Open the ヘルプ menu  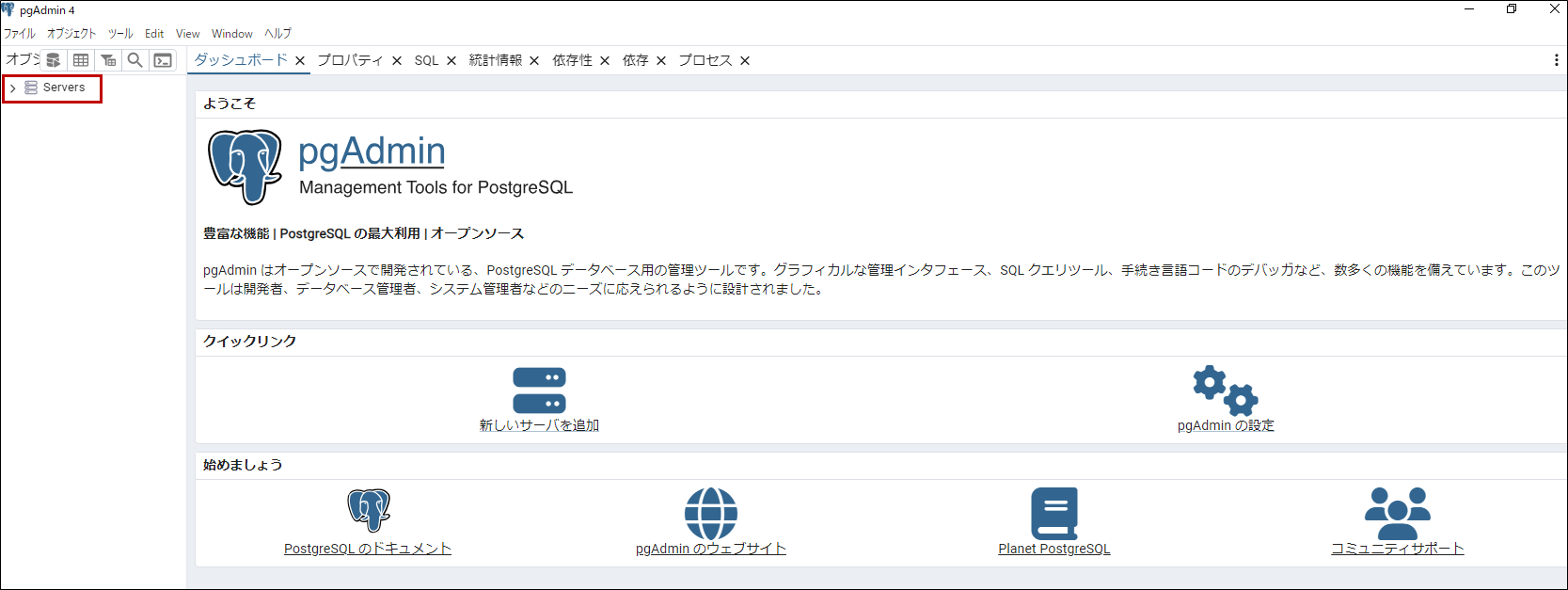[277, 34]
